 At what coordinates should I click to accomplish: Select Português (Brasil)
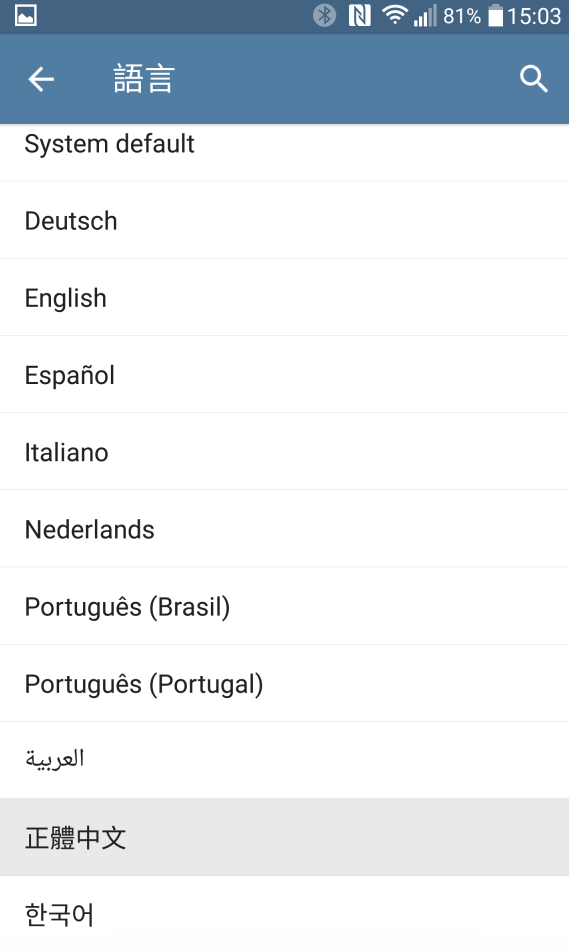284,606
